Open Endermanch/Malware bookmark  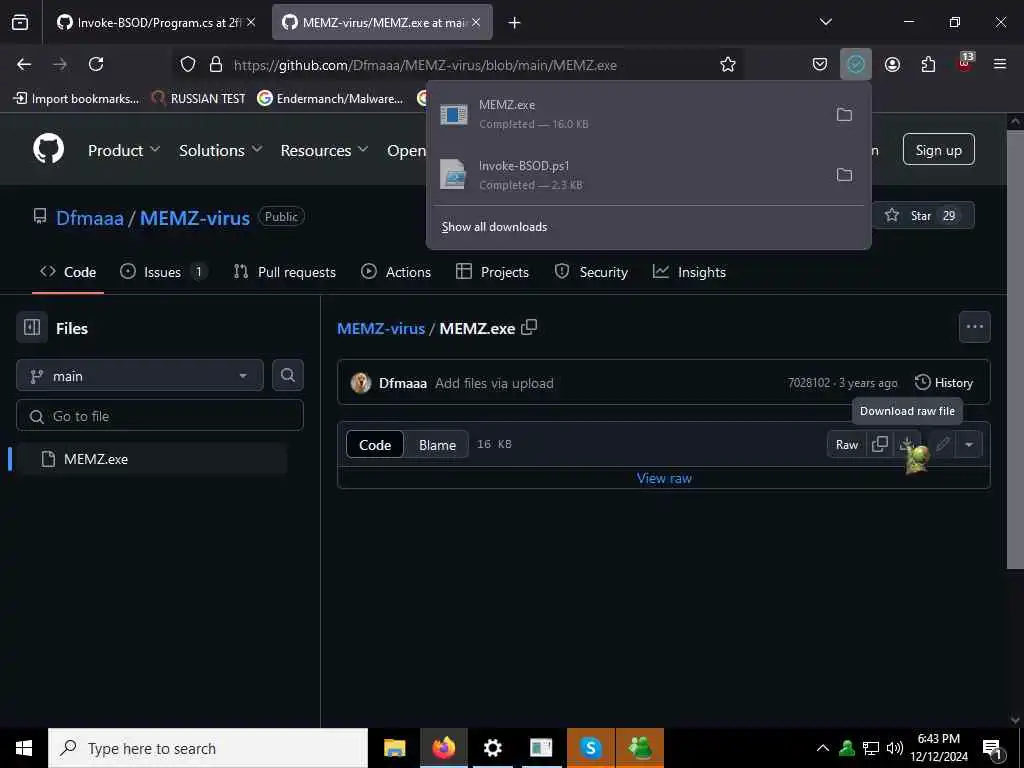pos(330,98)
